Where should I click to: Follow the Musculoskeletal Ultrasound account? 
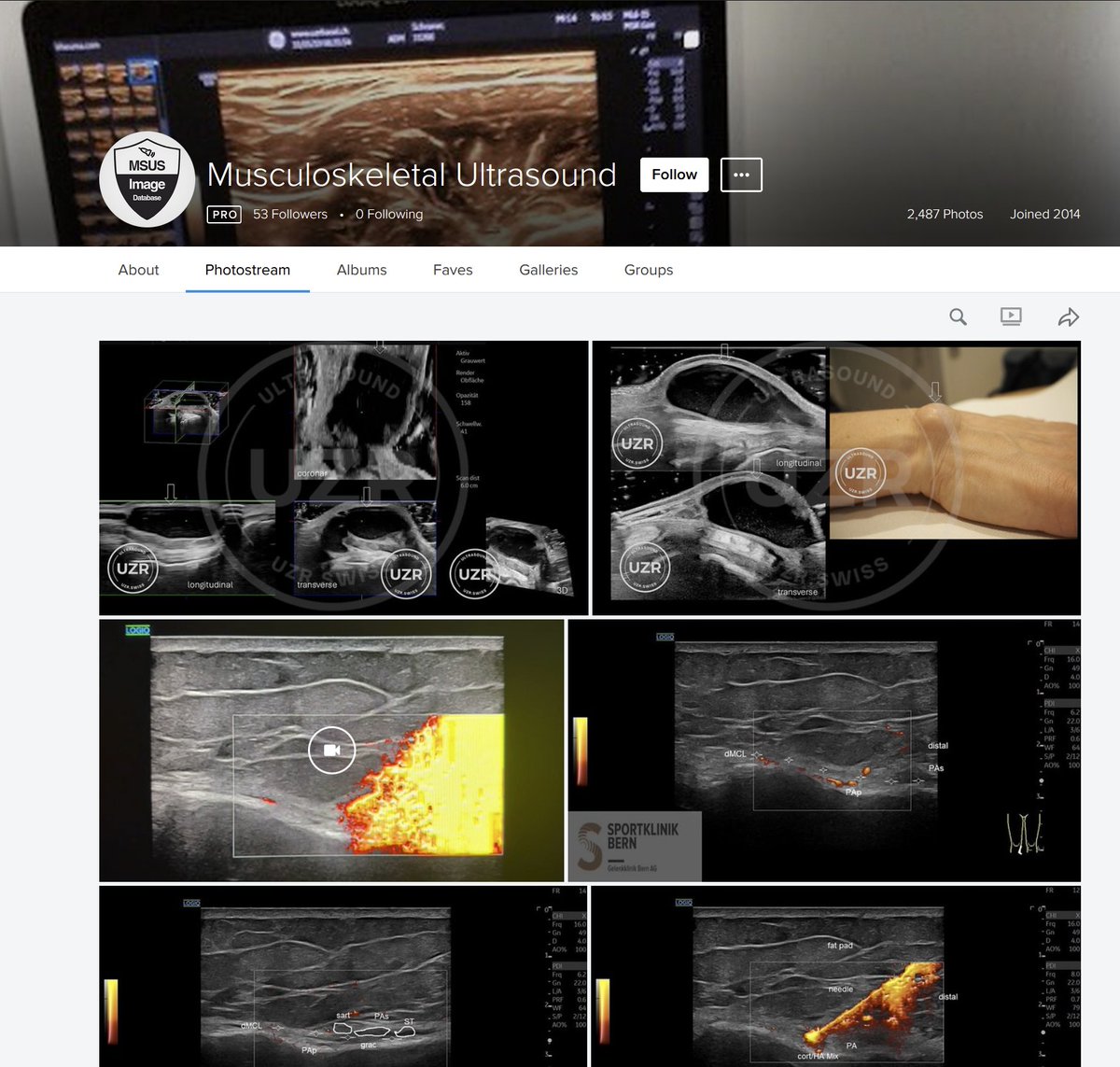point(674,175)
